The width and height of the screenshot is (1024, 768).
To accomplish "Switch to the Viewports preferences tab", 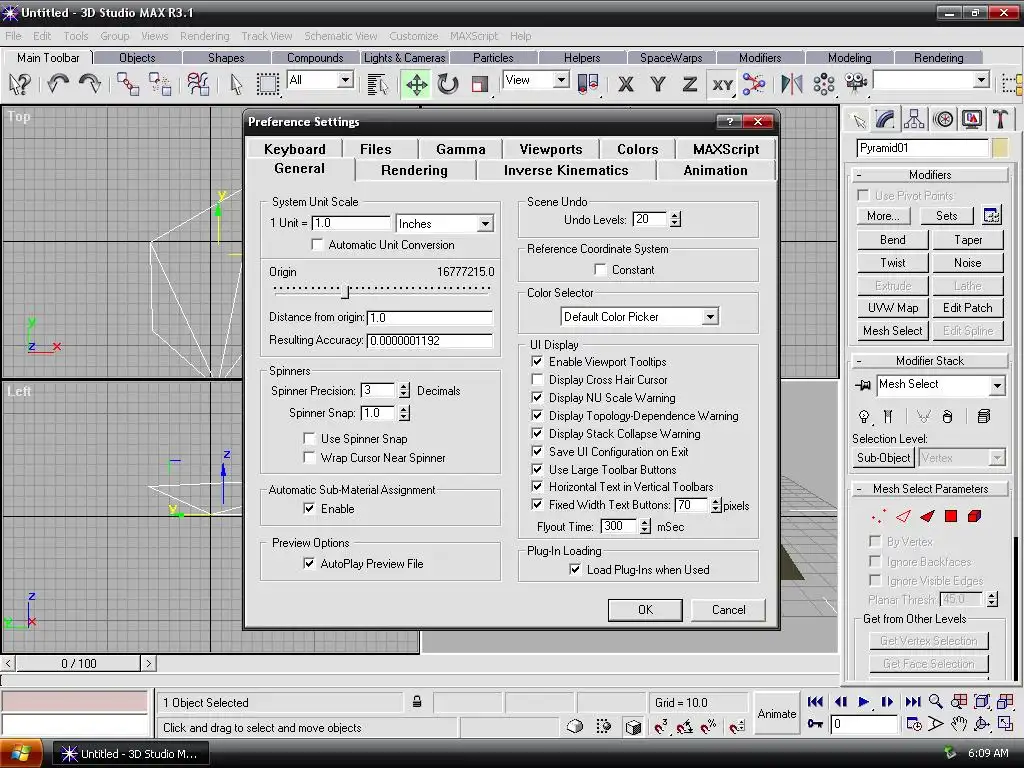I will pyautogui.click(x=551, y=149).
